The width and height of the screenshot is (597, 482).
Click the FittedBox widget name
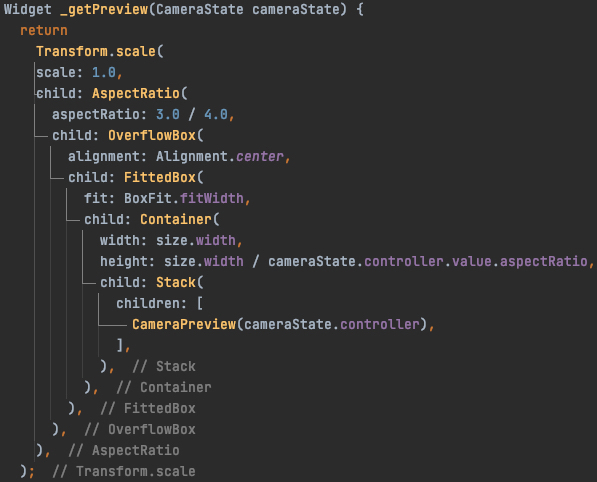click(x=160, y=177)
